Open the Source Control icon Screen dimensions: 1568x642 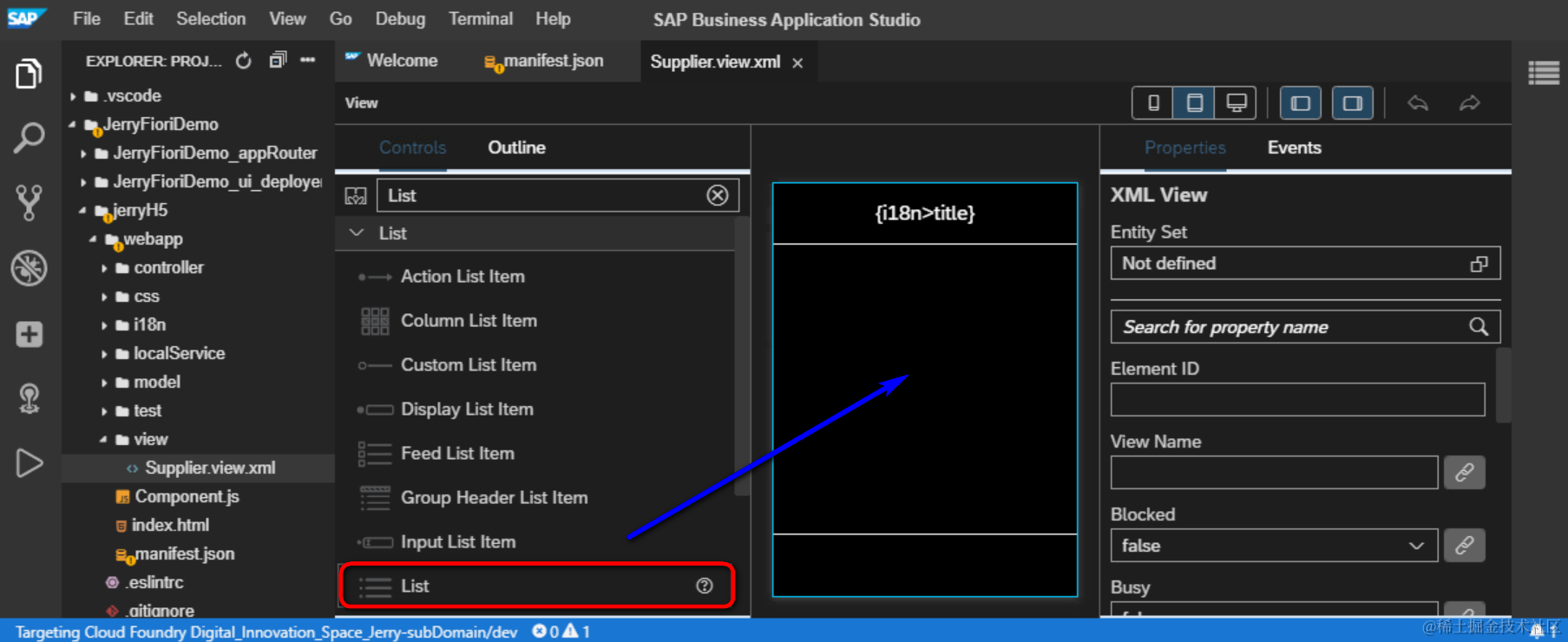coord(29,202)
